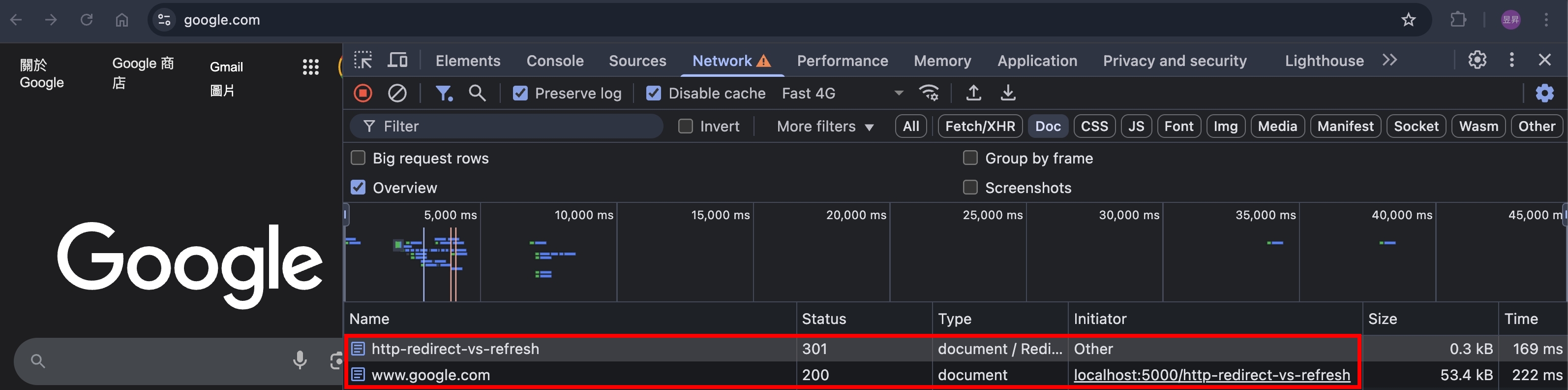Enable Group by frame checkbox

coord(970,158)
